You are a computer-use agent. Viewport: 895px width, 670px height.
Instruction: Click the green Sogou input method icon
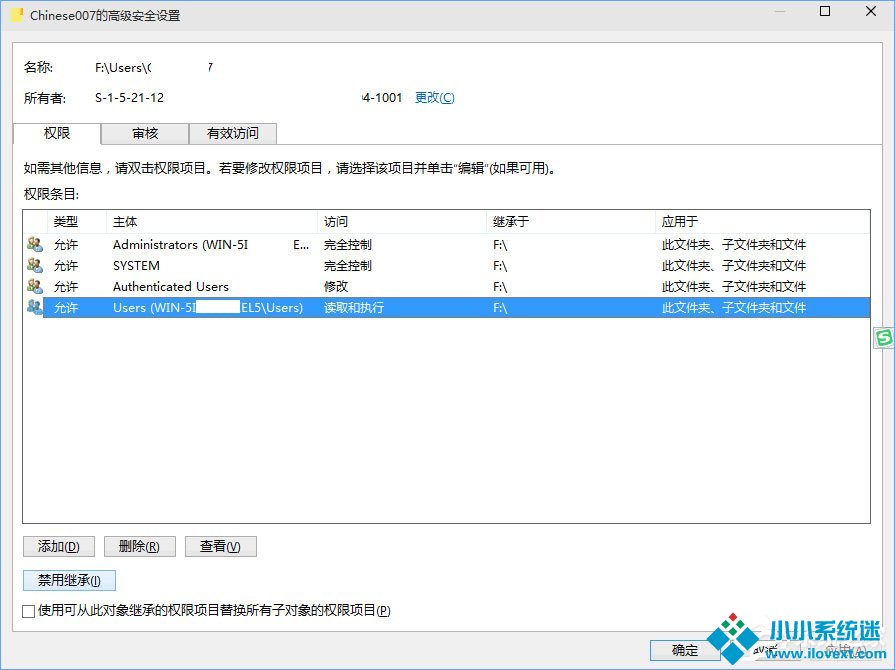[884, 338]
